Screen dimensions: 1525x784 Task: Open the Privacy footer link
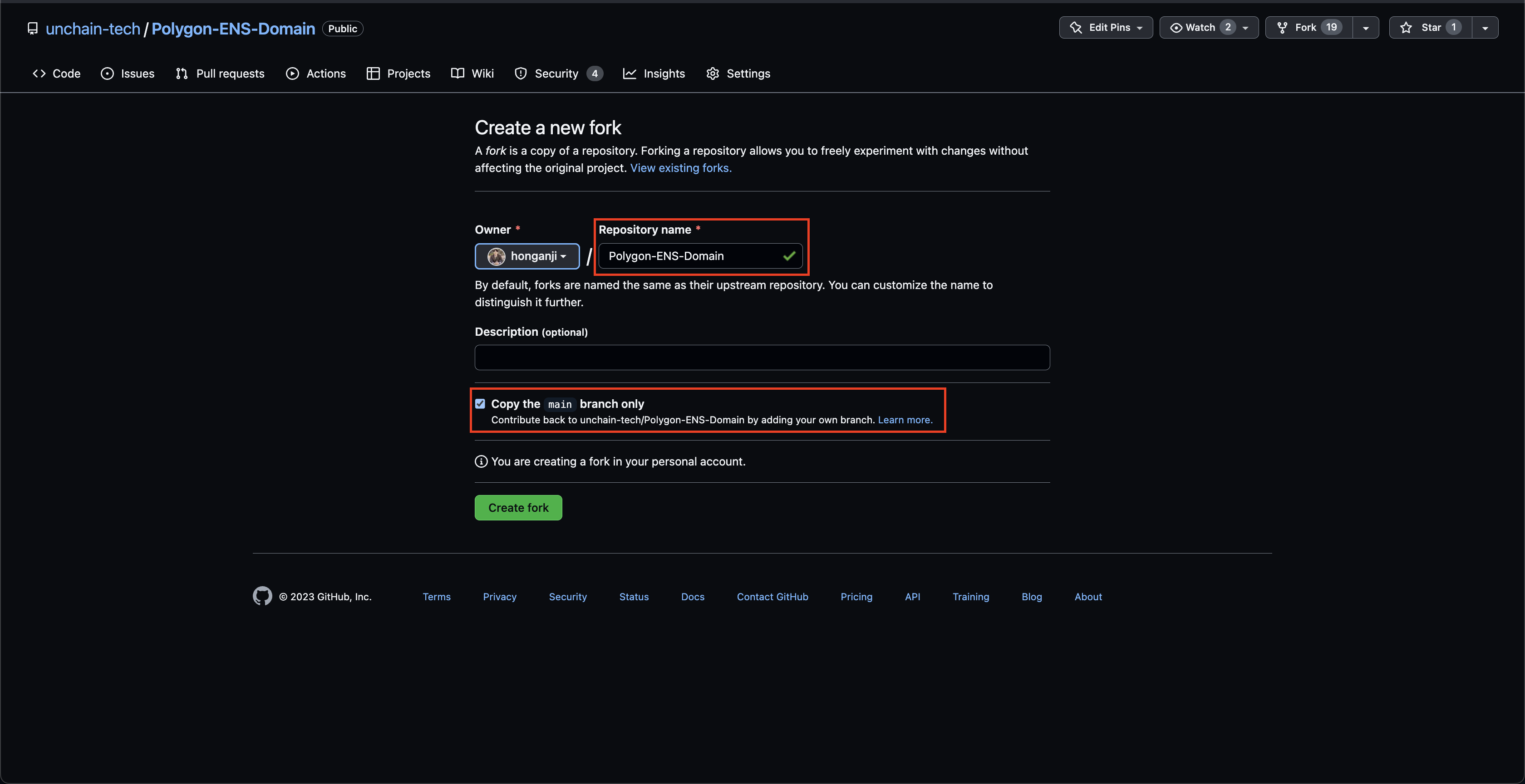tap(500, 597)
